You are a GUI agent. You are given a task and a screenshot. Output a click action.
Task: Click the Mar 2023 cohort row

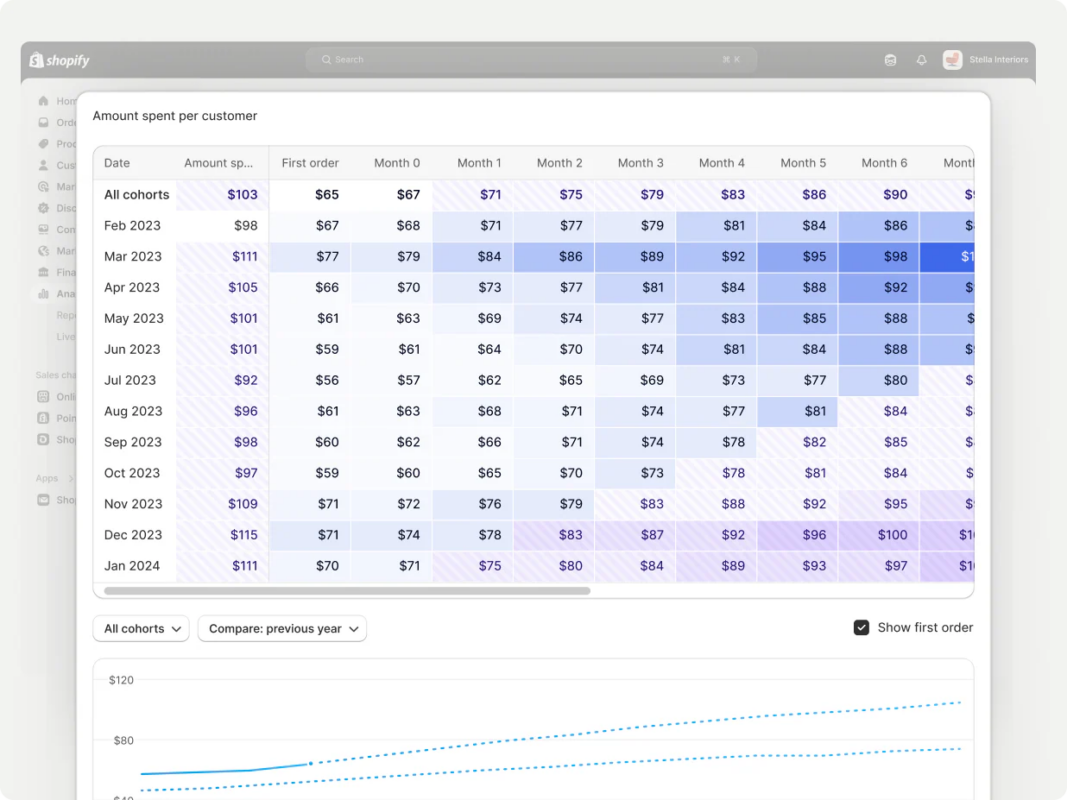(133, 256)
